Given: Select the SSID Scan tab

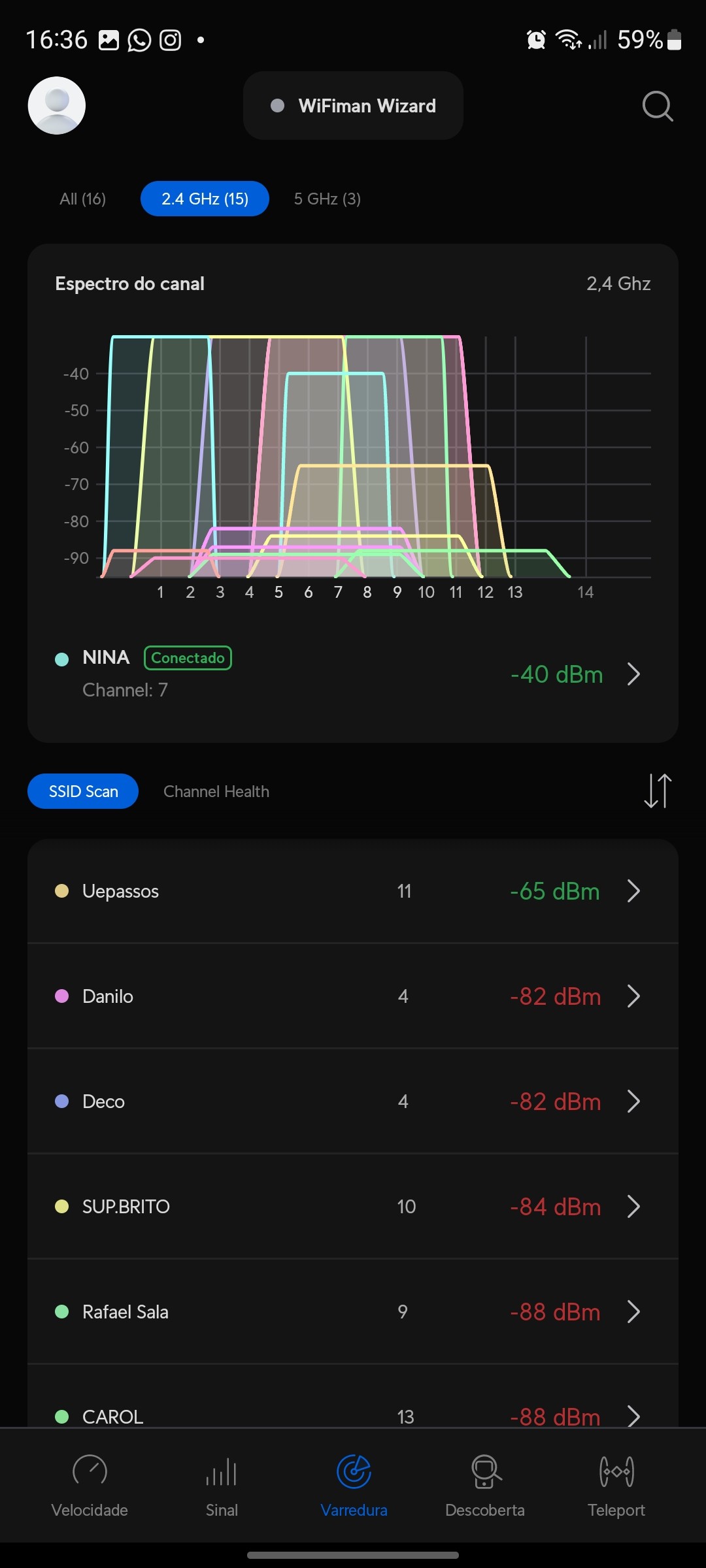Looking at the screenshot, I should [83, 791].
